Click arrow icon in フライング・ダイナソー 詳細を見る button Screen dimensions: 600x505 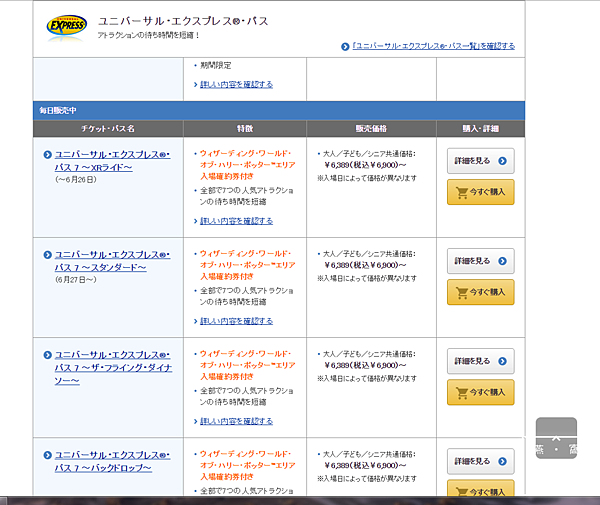502,361
